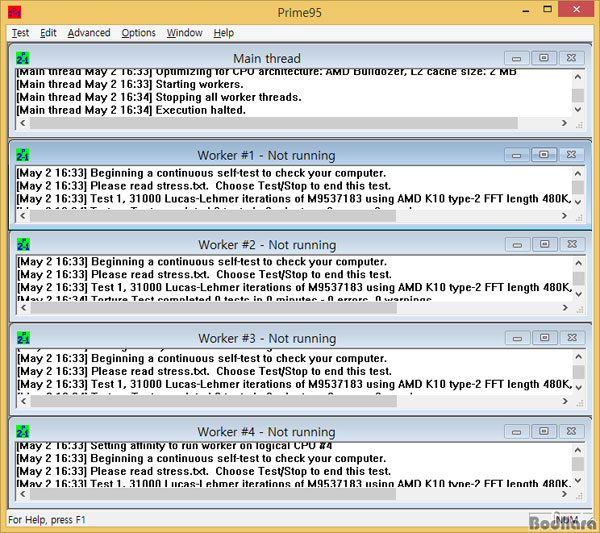This screenshot has width=600, height=533.
Task: Click scroll right arrow in Worker #3 log
Action: tap(565, 401)
